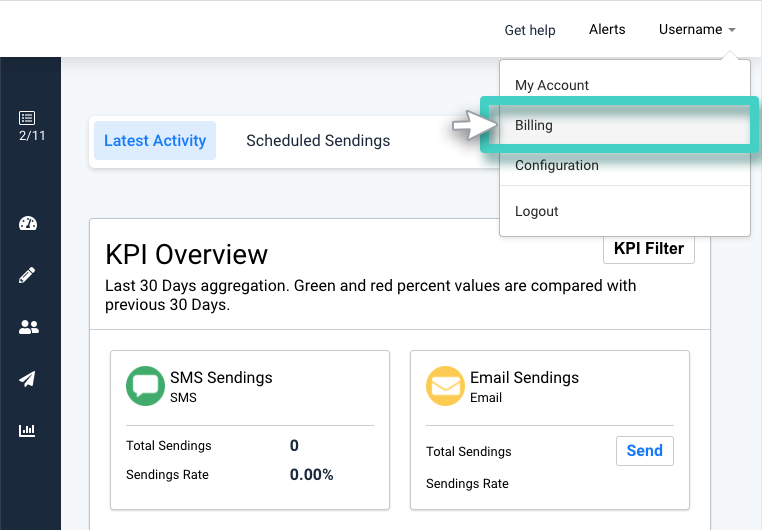This screenshot has height=530, width=762.
Task: Select My Account from the user menu
Action: (x=624, y=85)
